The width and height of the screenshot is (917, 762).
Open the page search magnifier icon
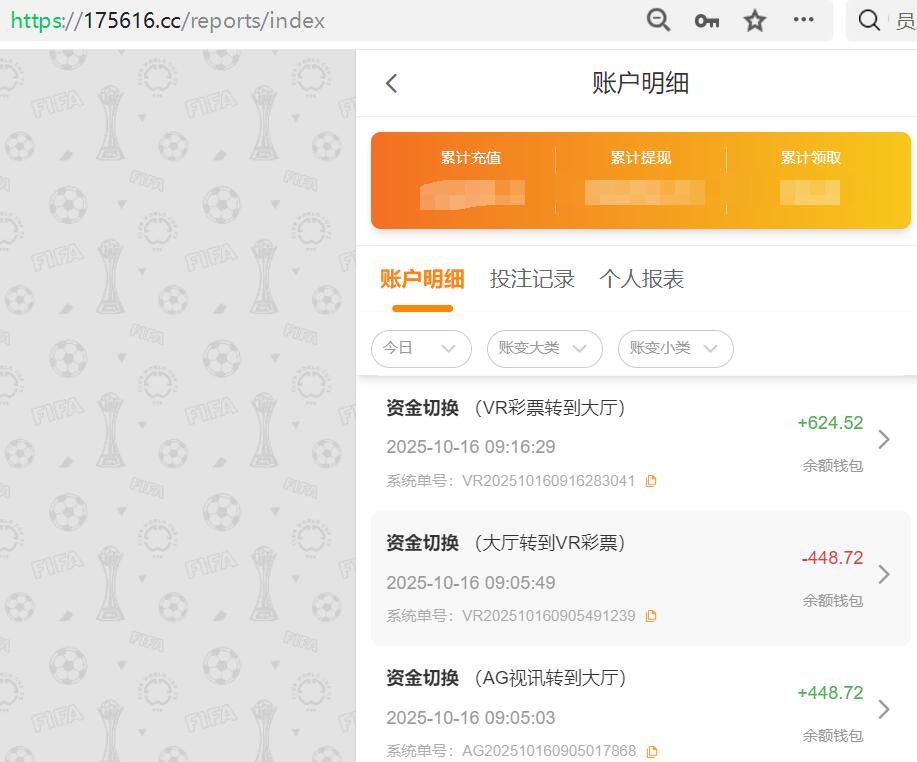click(x=868, y=20)
